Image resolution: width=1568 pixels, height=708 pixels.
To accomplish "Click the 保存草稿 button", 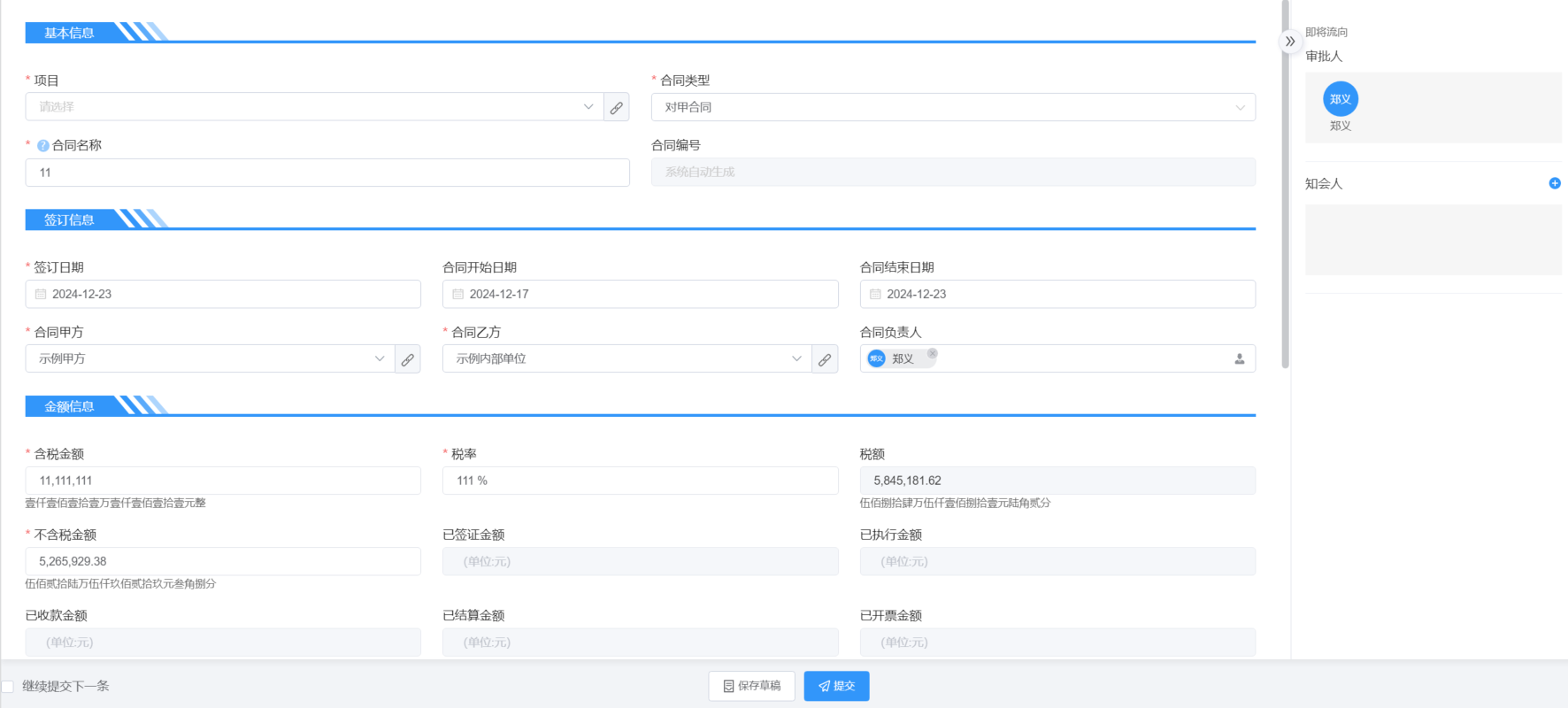I will 751,686.
